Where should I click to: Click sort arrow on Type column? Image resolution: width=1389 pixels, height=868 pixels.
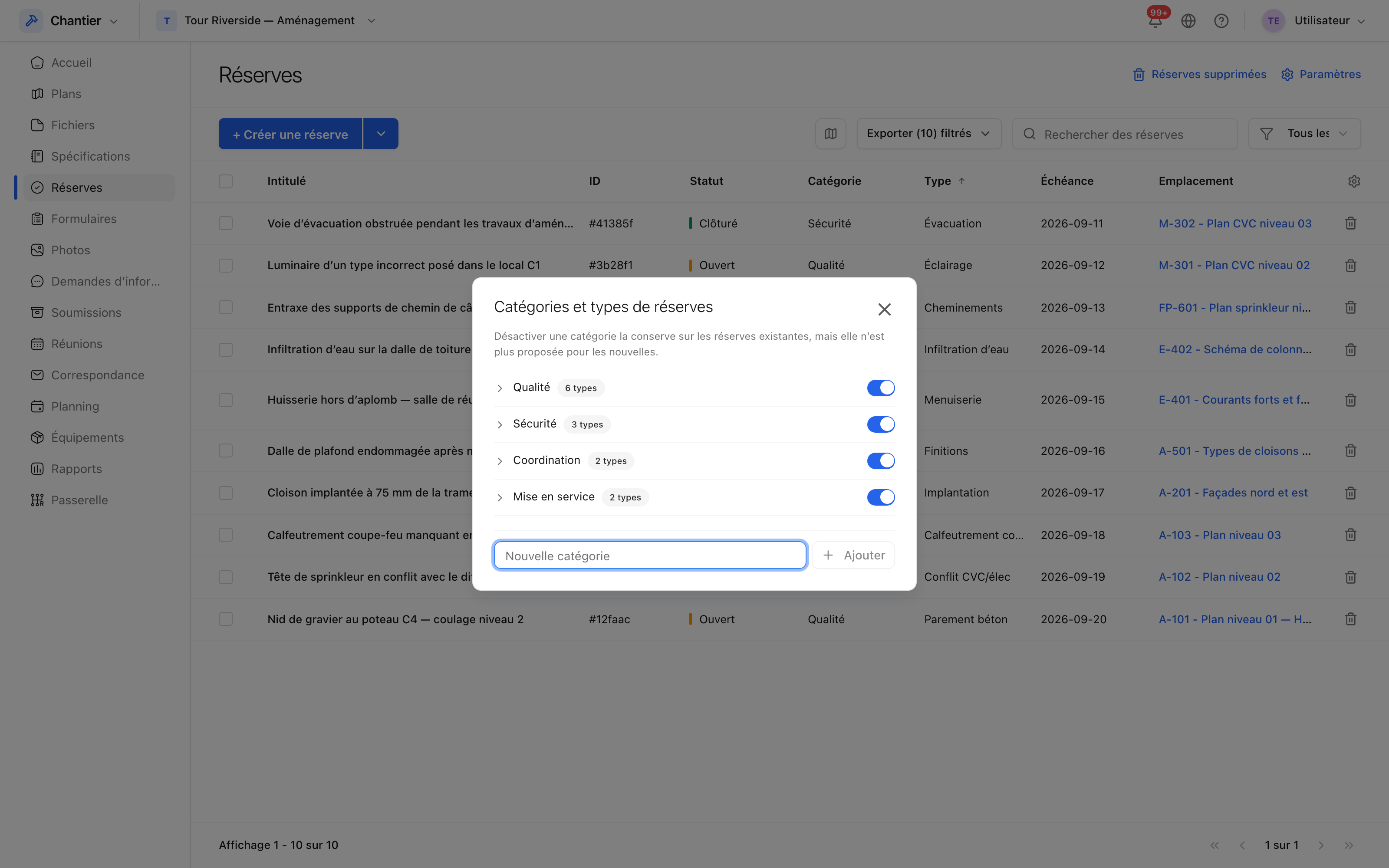[x=962, y=181]
